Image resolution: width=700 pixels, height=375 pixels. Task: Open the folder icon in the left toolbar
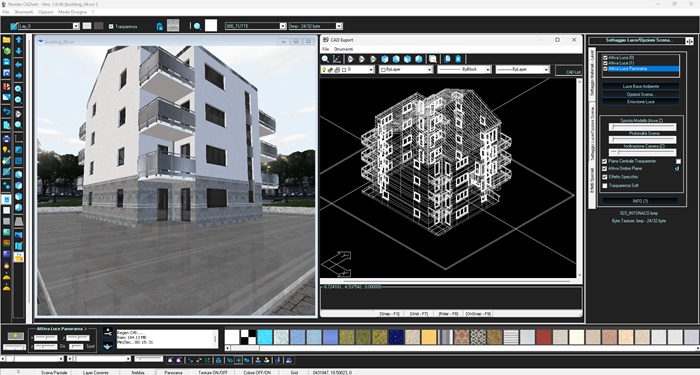[x=6, y=40]
